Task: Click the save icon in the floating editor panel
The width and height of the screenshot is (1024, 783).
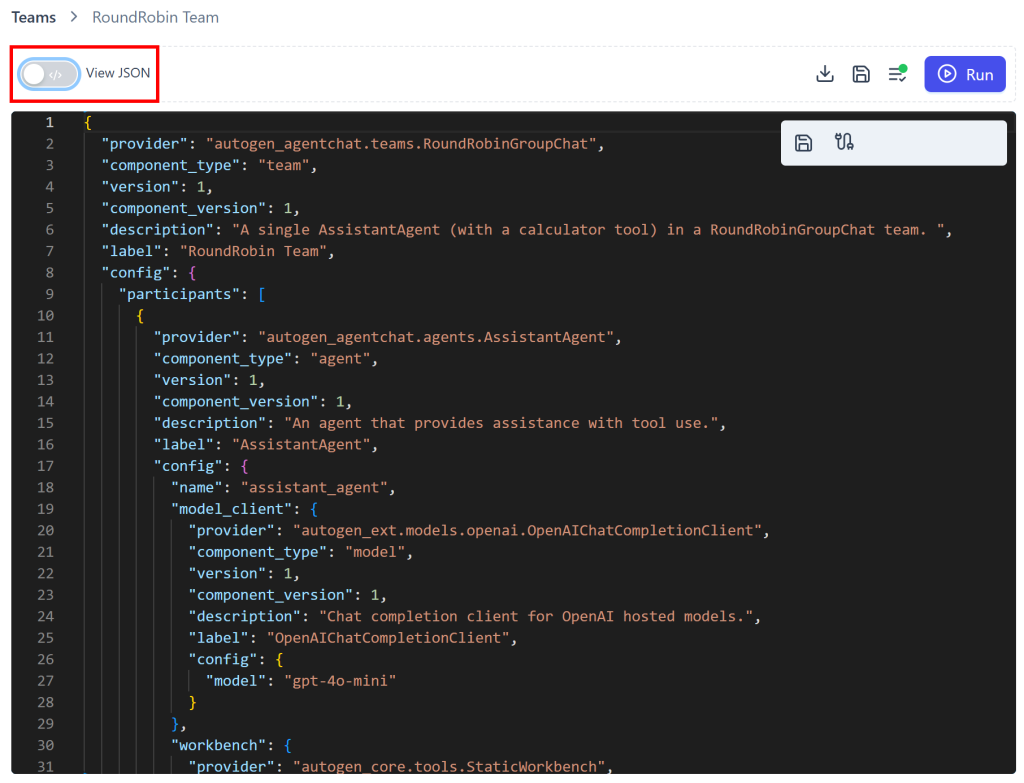Action: pyautogui.click(x=803, y=142)
